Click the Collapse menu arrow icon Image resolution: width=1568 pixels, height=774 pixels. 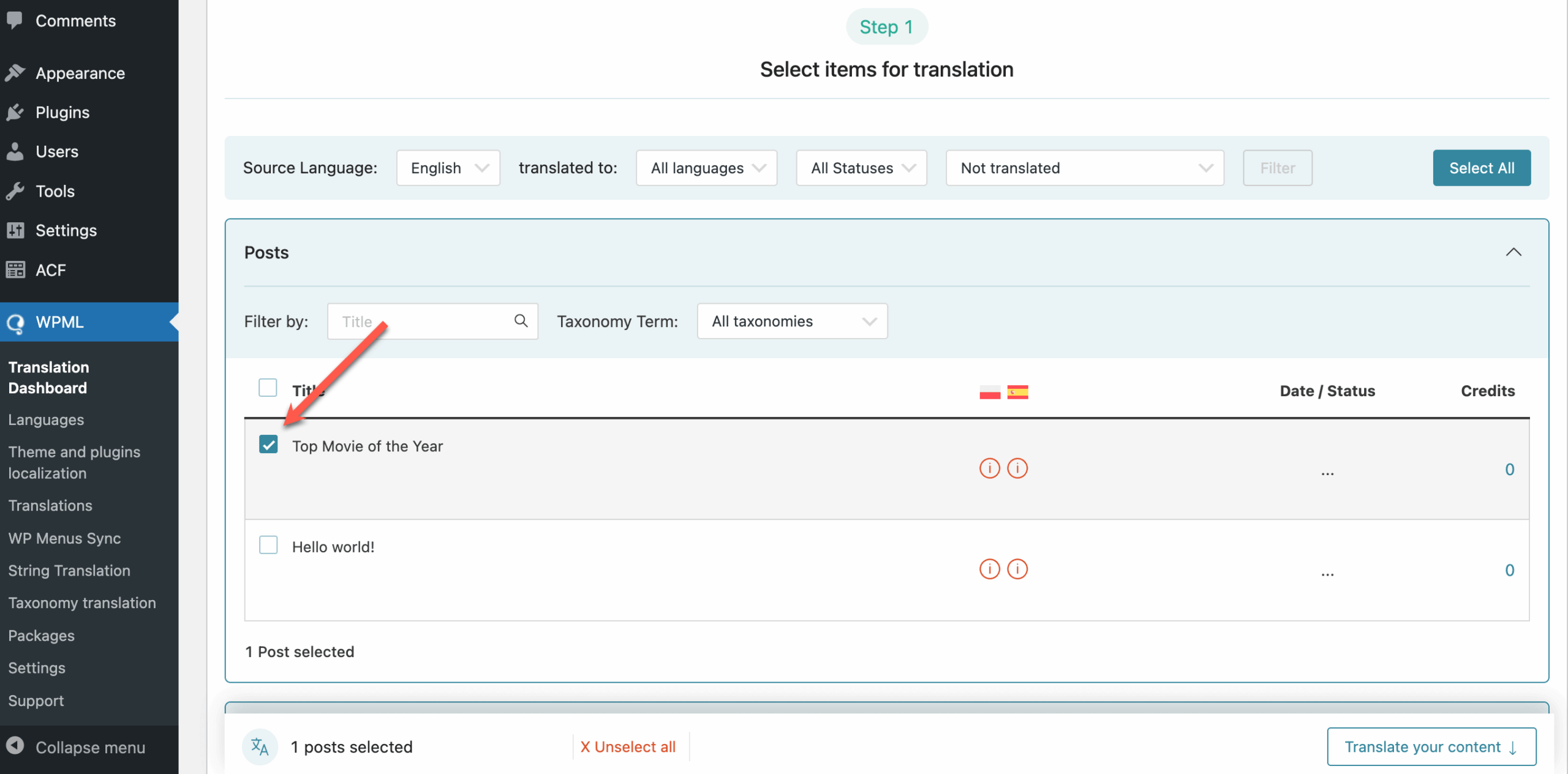pos(15,746)
